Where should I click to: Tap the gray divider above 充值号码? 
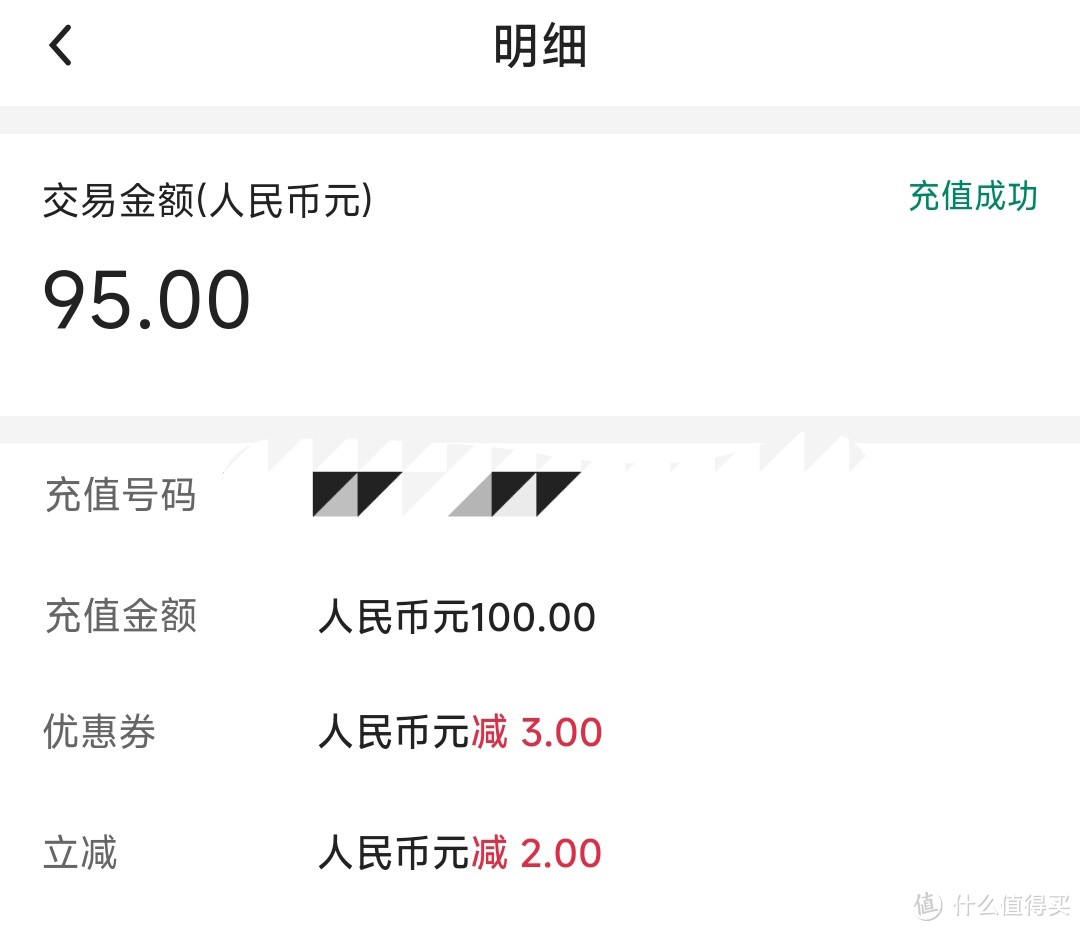point(540,429)
